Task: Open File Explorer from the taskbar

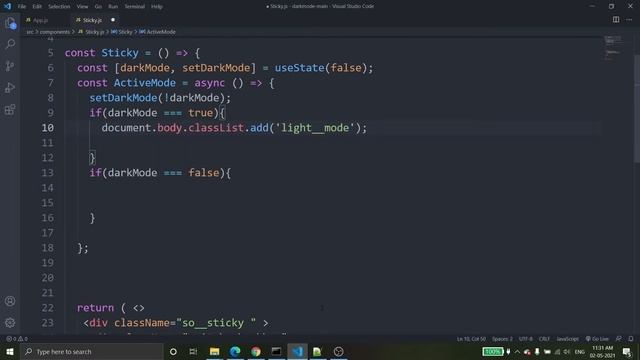Action: coord(214,351)
